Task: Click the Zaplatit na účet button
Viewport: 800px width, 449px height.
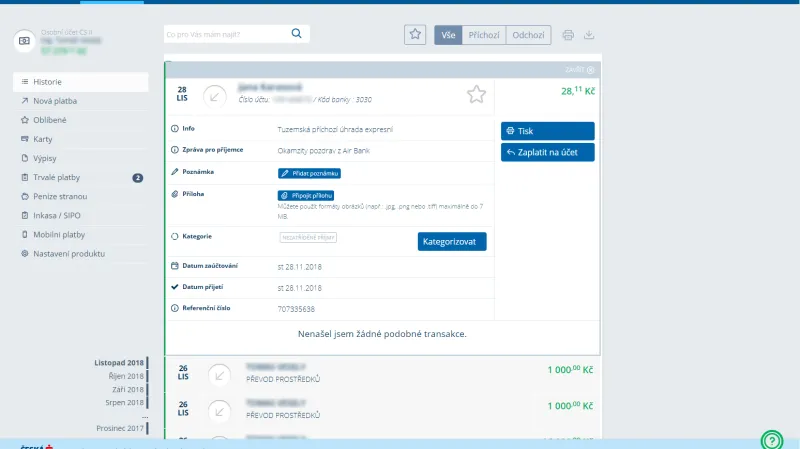Action: click(547, 152)
